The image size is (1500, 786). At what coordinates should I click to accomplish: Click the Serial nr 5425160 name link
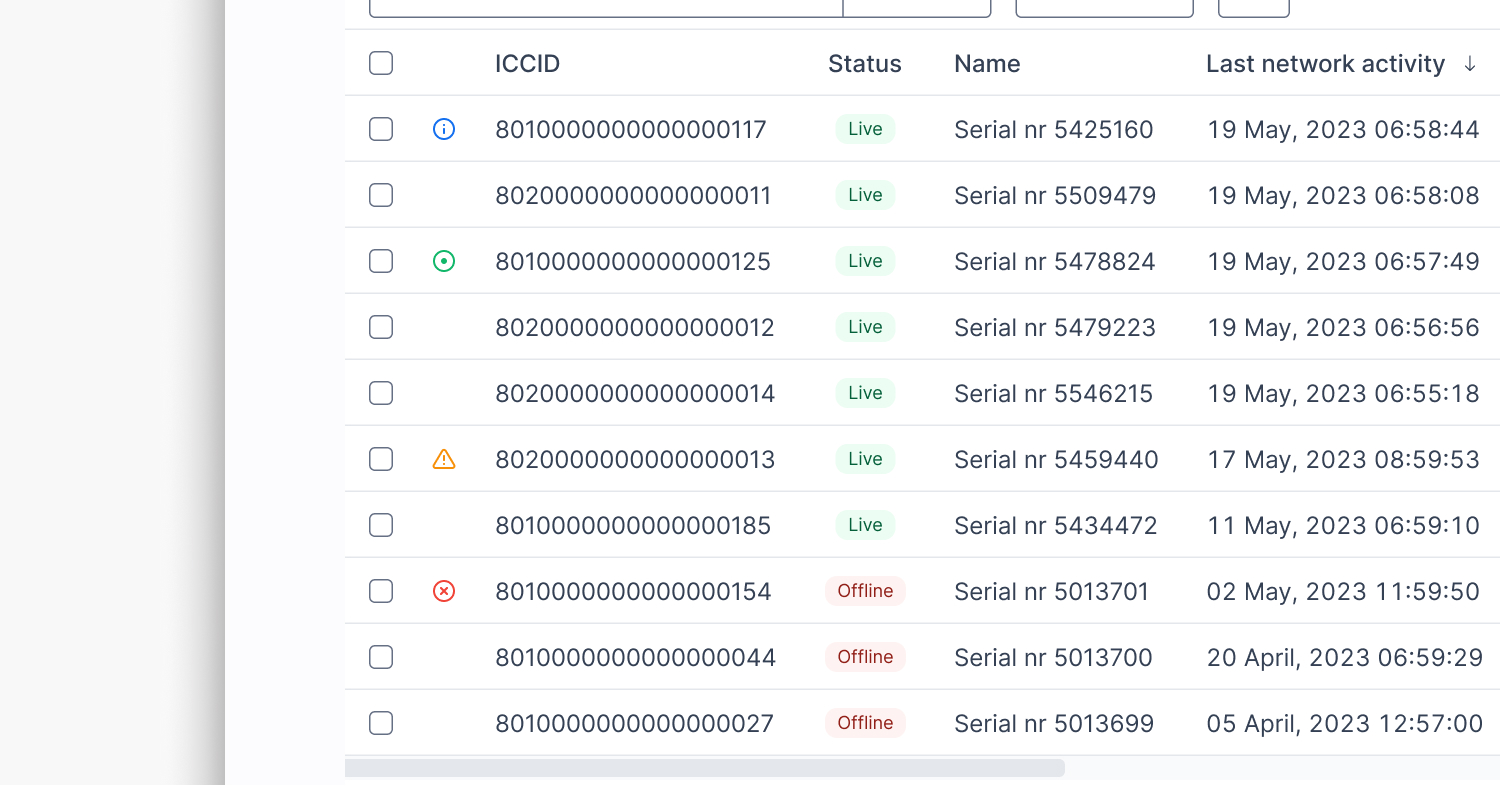(x=1053, y=129)
